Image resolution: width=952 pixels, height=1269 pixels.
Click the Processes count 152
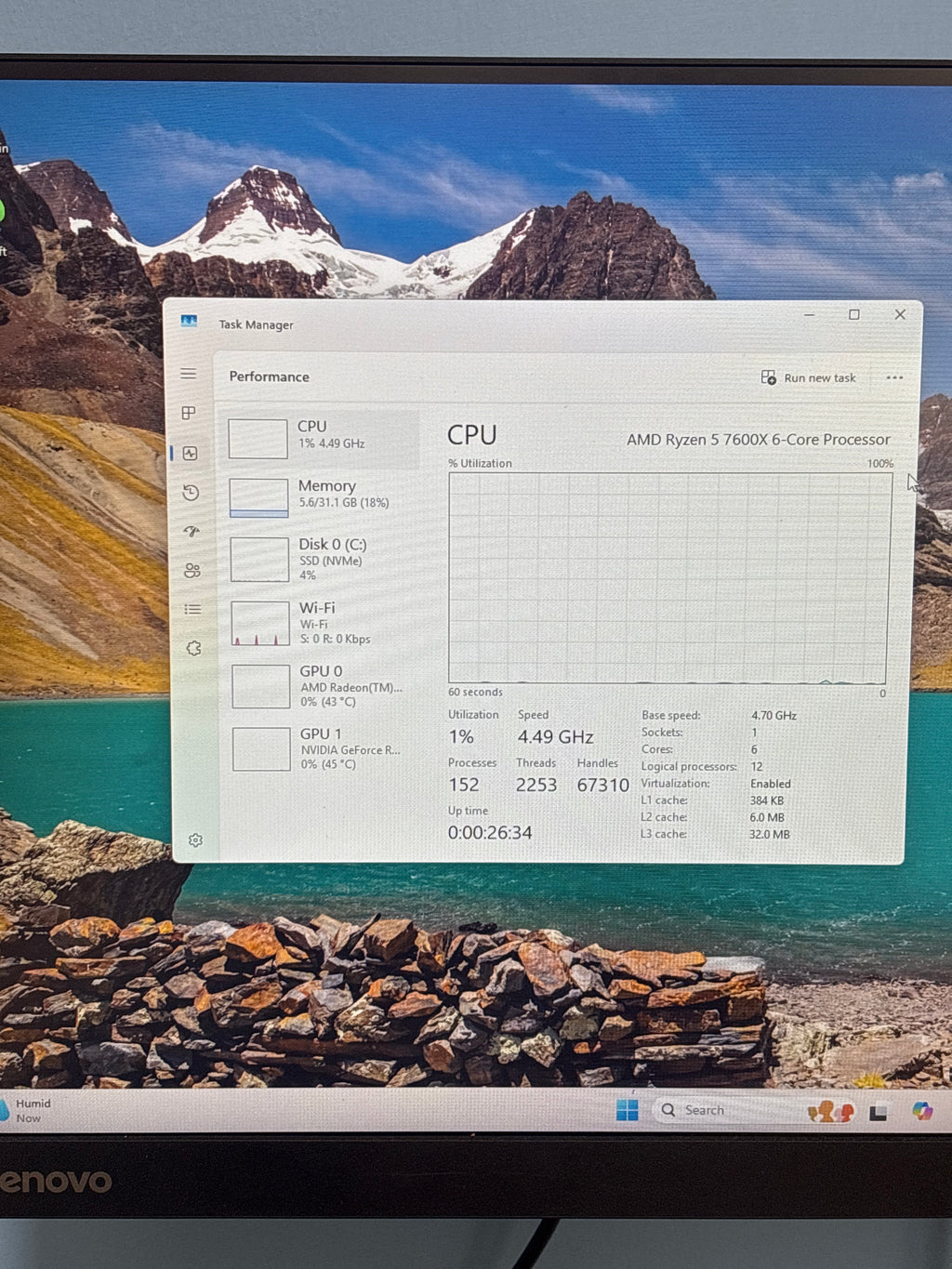click(x=464, y=786)
